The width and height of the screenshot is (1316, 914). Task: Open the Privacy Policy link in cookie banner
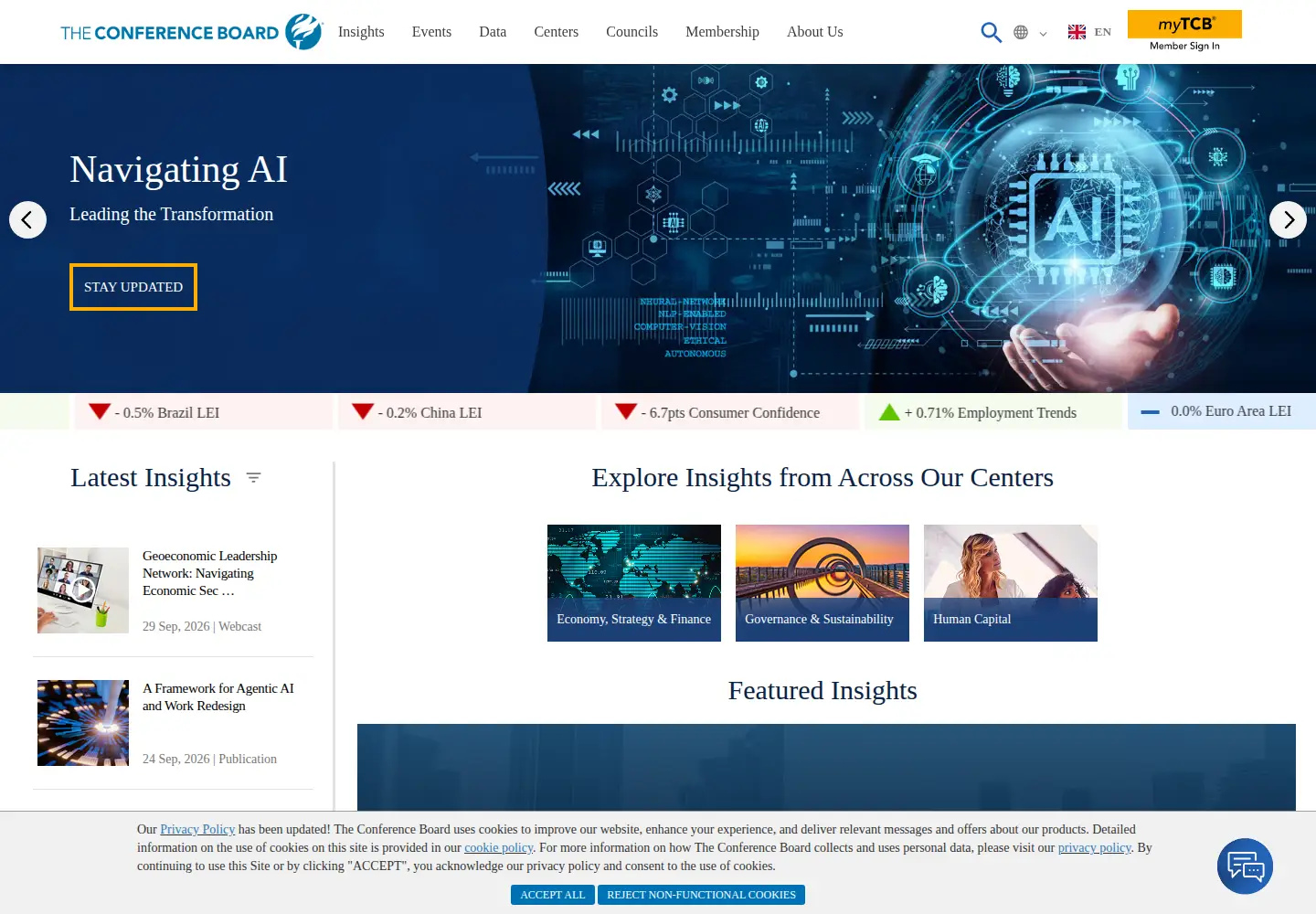click(197, 829)
